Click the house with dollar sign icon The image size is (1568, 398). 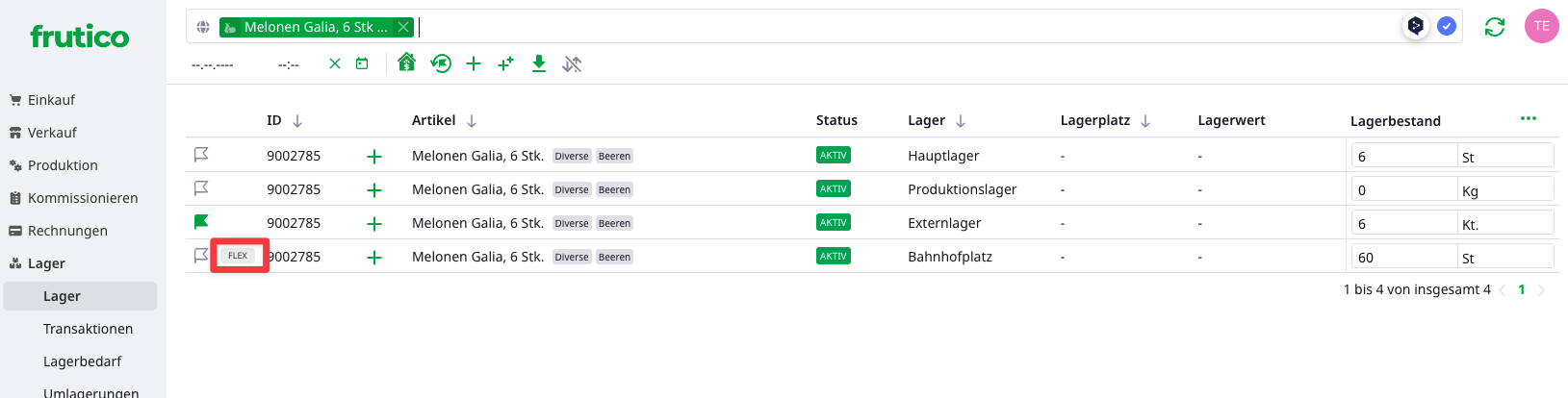point(406,62)
